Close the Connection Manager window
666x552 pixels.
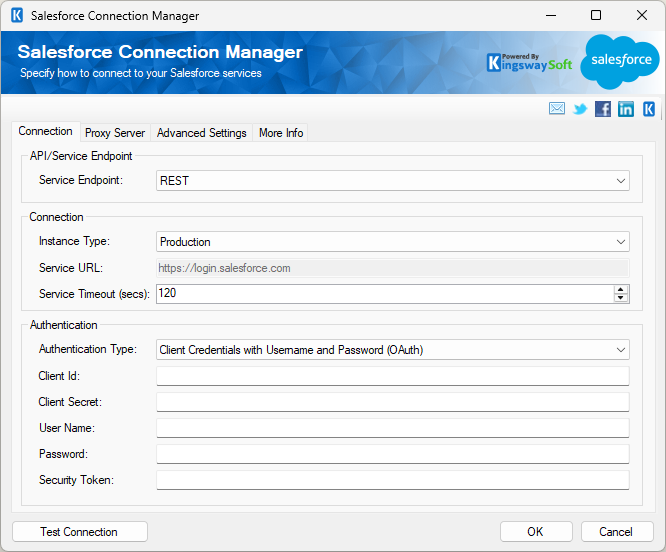(x=642, y=16)
